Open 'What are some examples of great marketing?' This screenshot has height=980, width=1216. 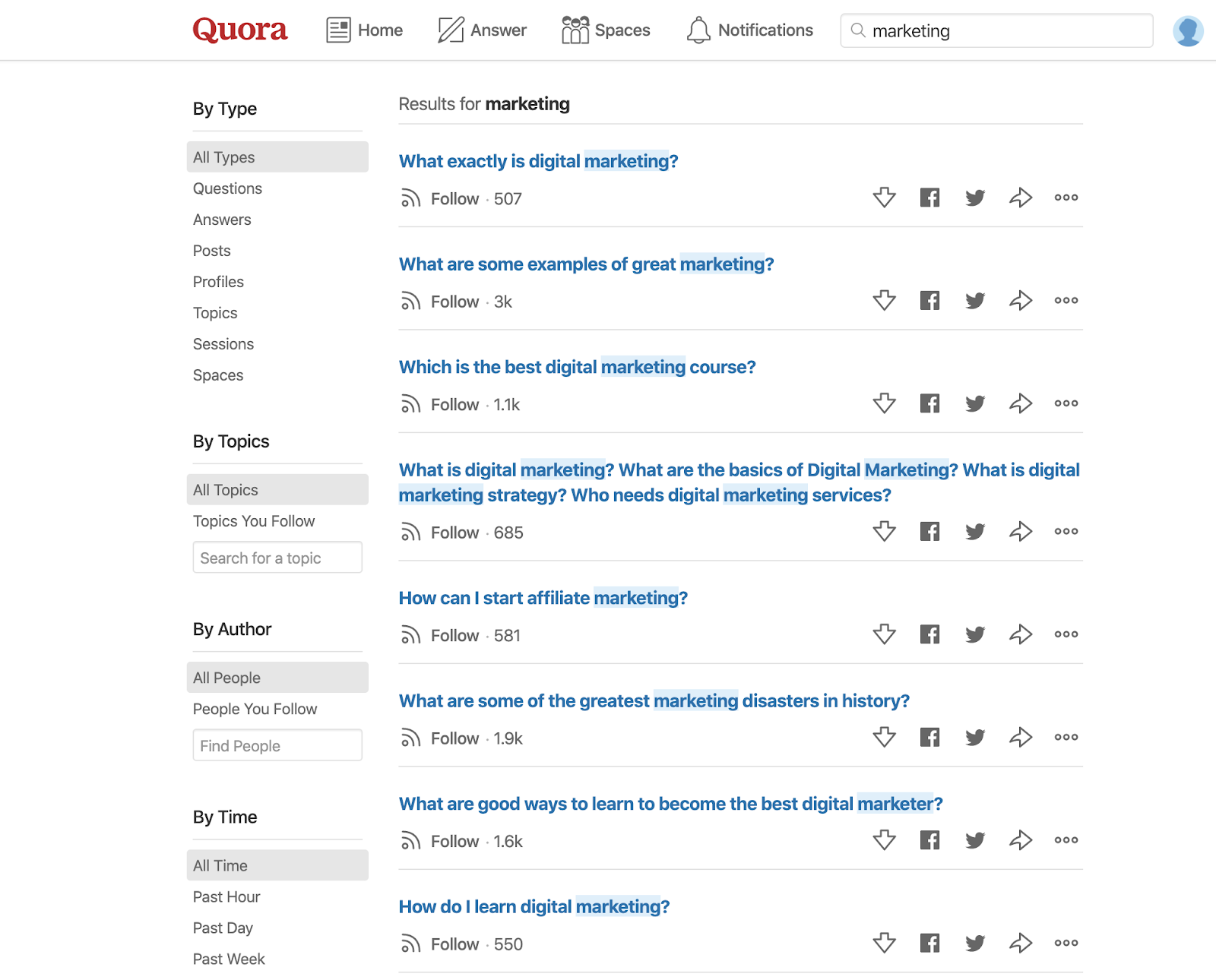coord(586,264)
